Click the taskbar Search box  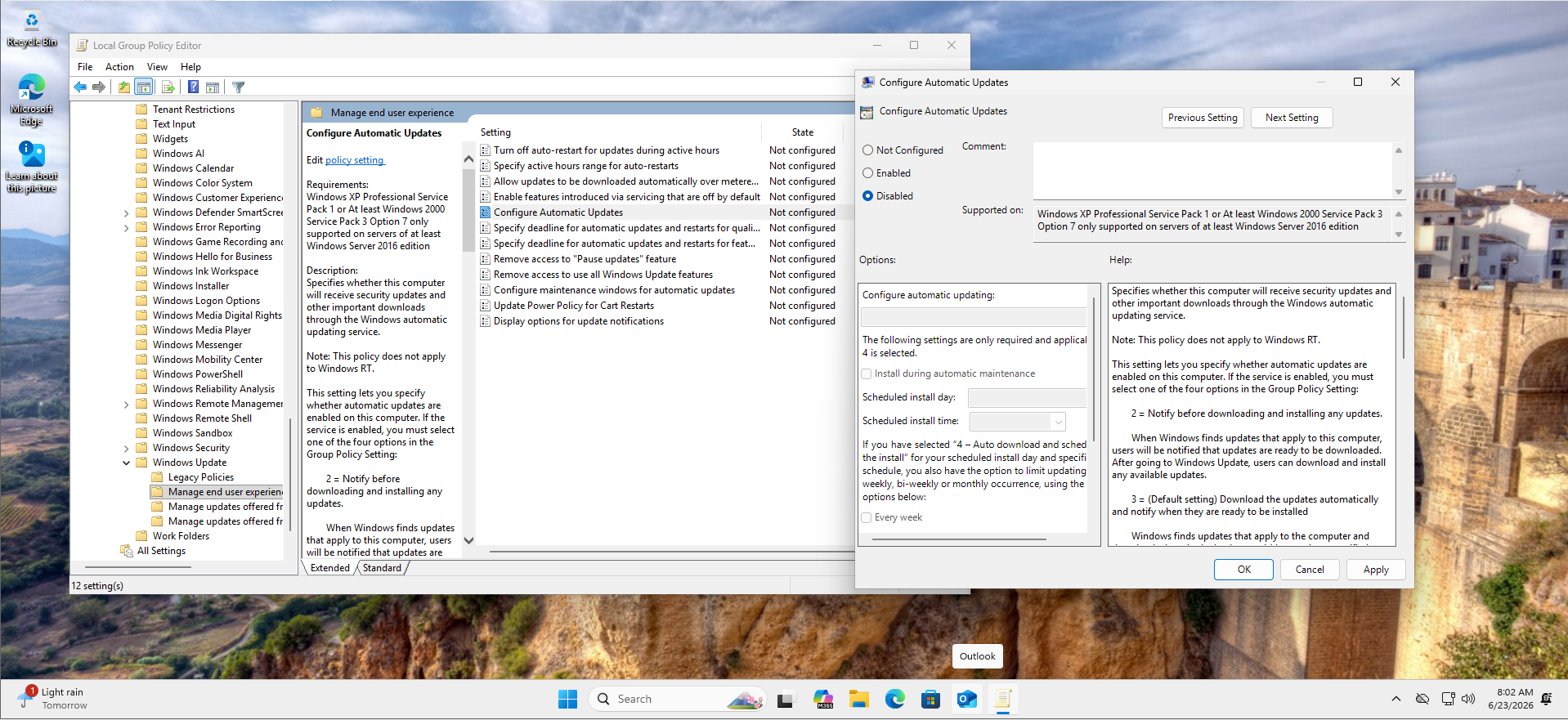click(x=677, y=700)
